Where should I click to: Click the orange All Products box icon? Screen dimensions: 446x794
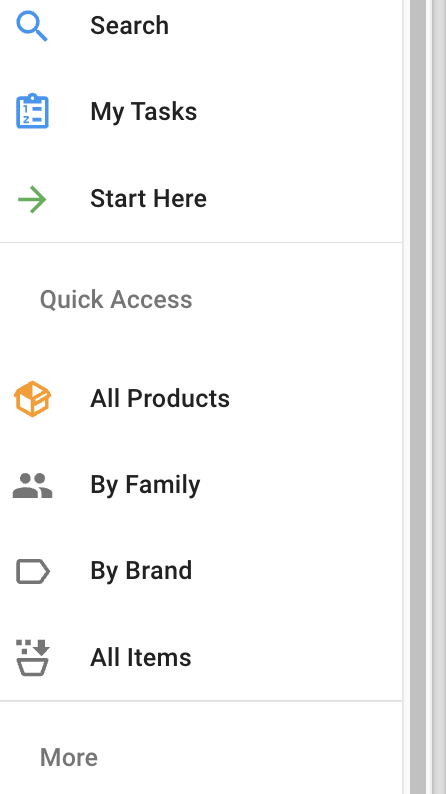(32, 399)
